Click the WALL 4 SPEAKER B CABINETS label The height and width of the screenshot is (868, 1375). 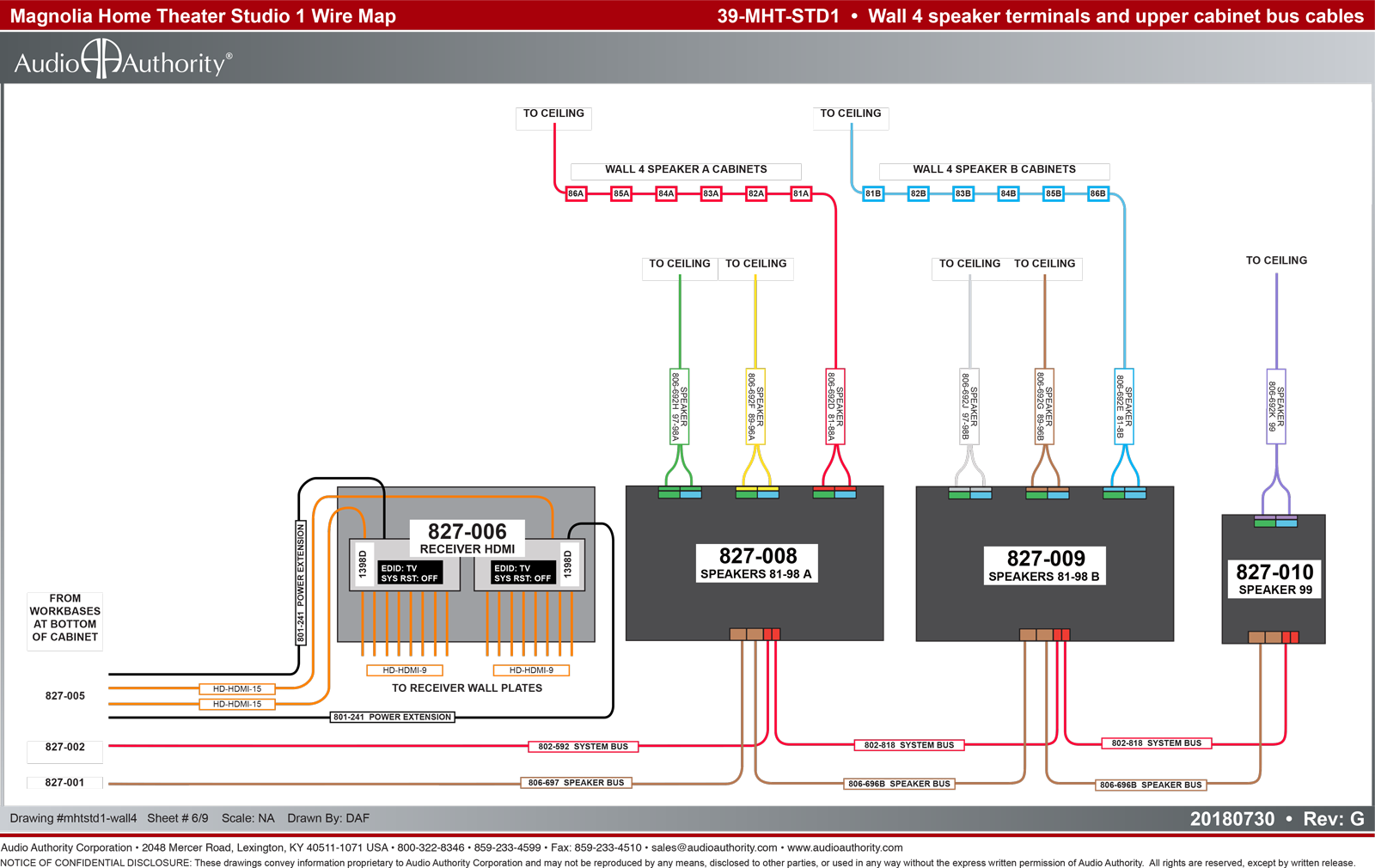994,169
